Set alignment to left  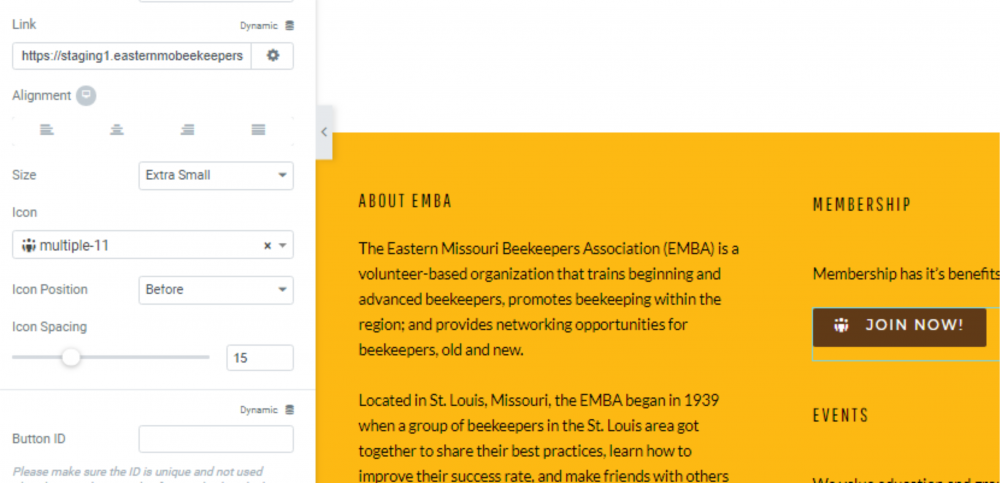pyautogui.click(x=47, y=130)
